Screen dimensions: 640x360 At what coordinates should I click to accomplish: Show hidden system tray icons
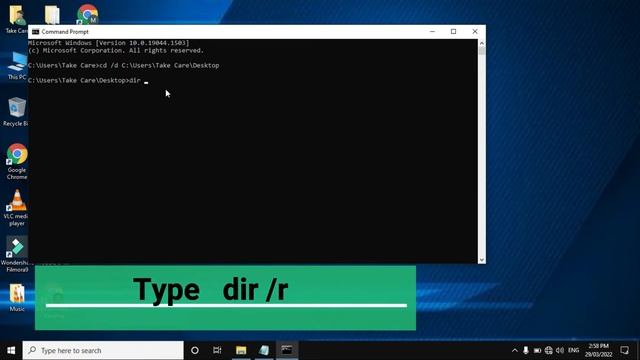coord(515,350)
